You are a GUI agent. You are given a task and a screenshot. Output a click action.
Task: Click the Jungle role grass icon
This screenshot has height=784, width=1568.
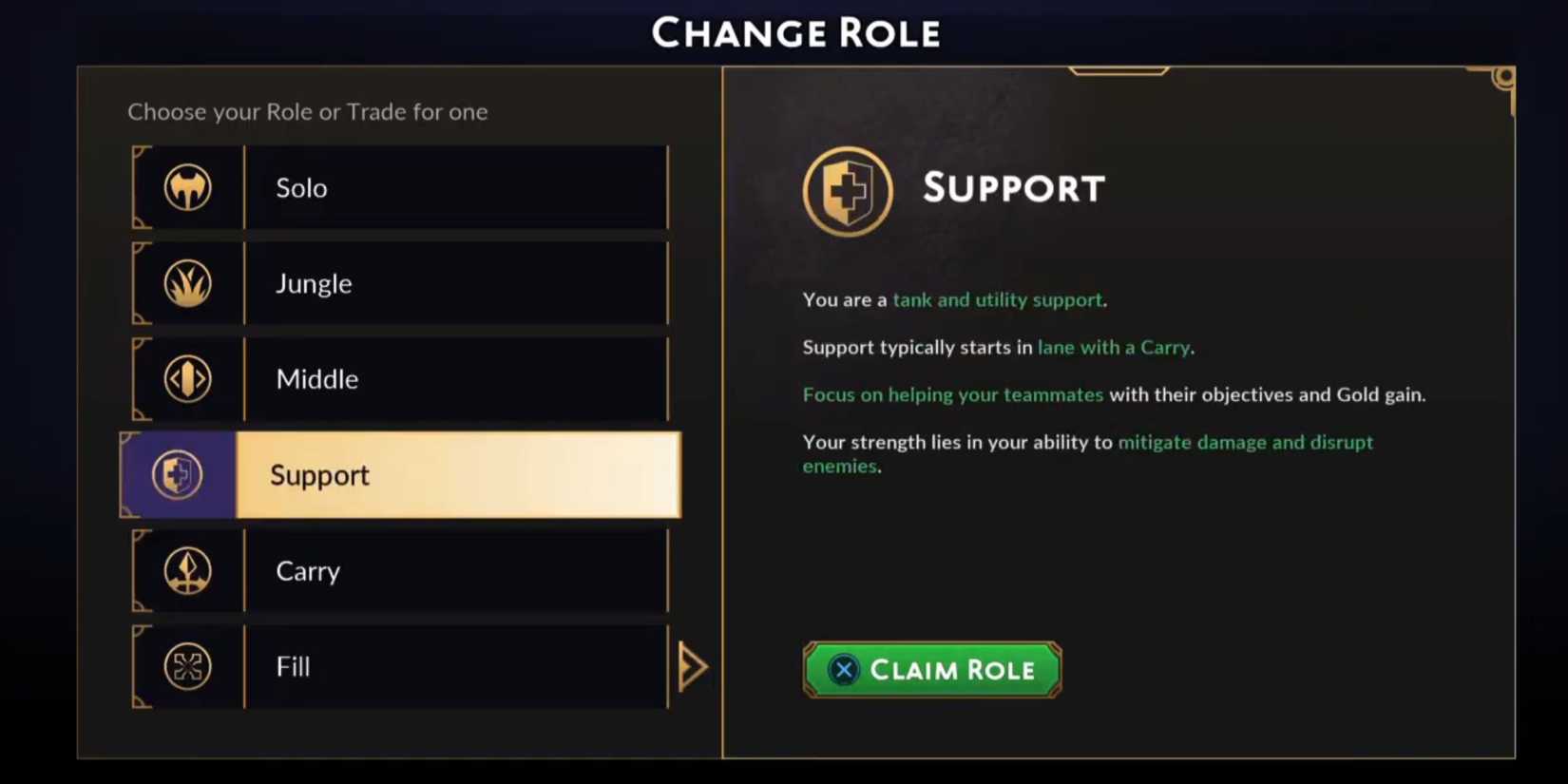(187, 282)
